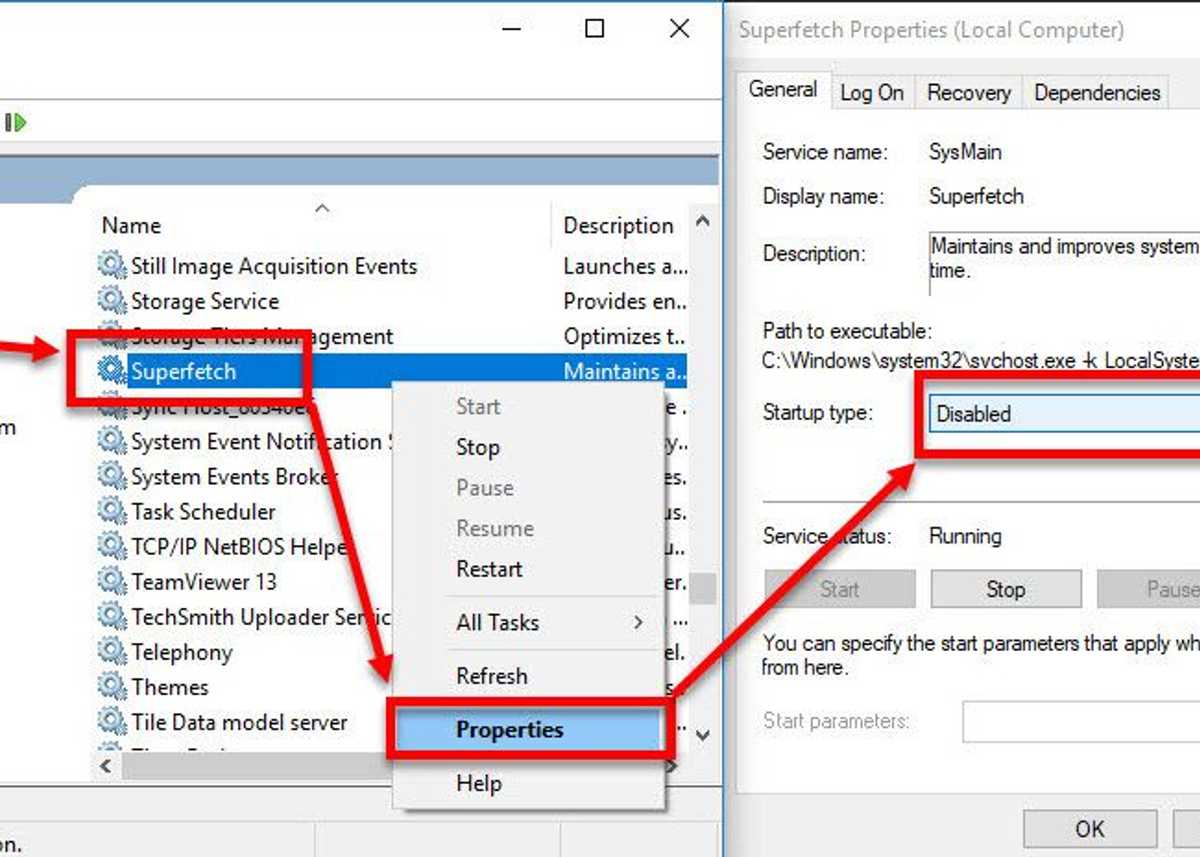Open the Dependencies tab

pos(1097,93)
